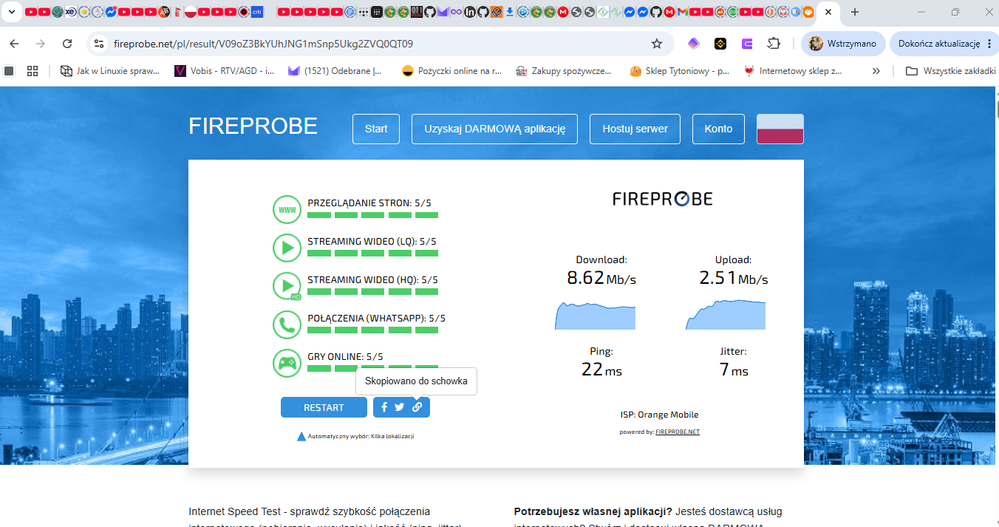This screenshot has height=527, width=999.
Task: Open a new browser tab
Action: coord(854,11)
